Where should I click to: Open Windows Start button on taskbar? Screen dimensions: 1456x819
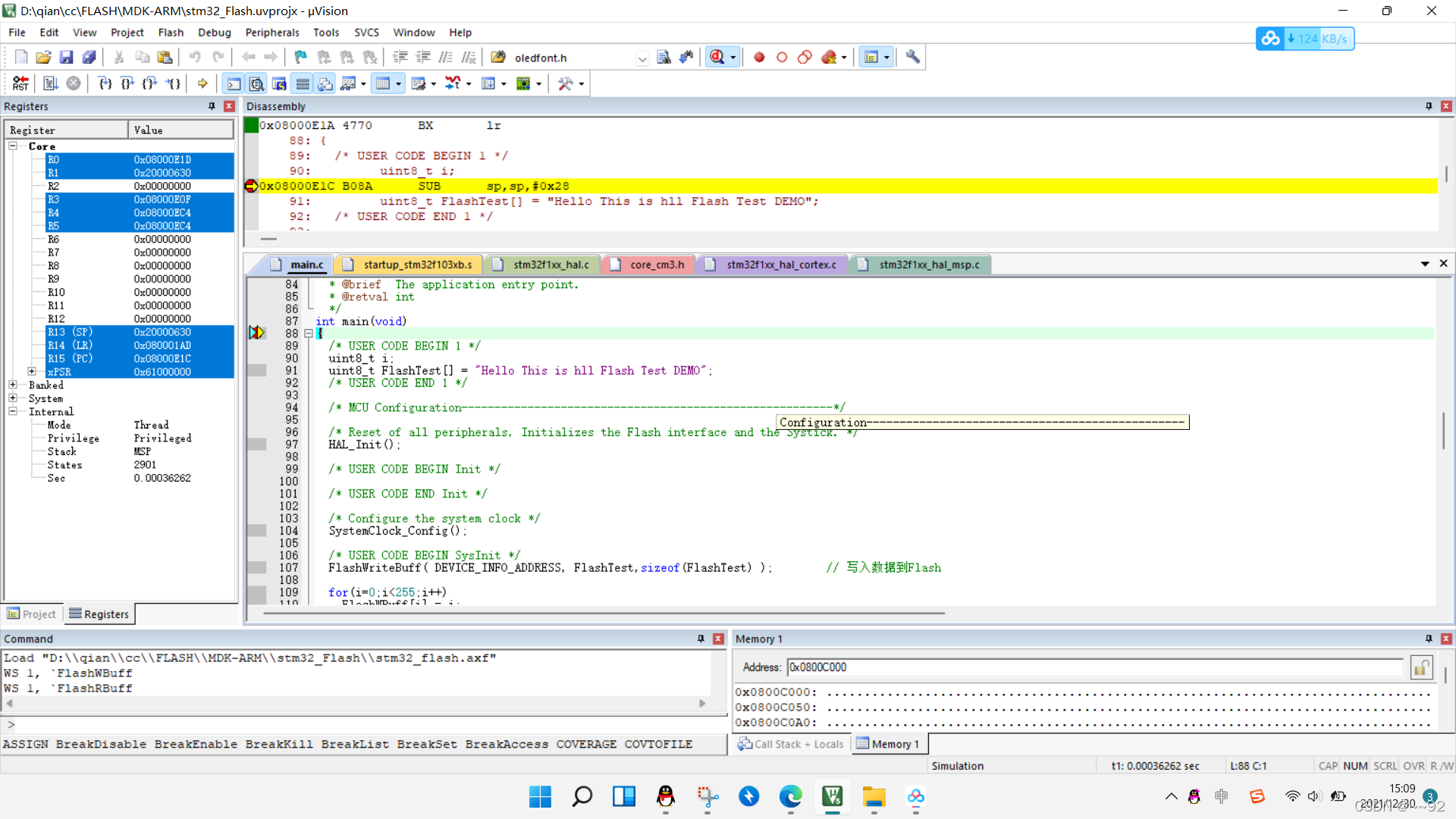[540, 796]
